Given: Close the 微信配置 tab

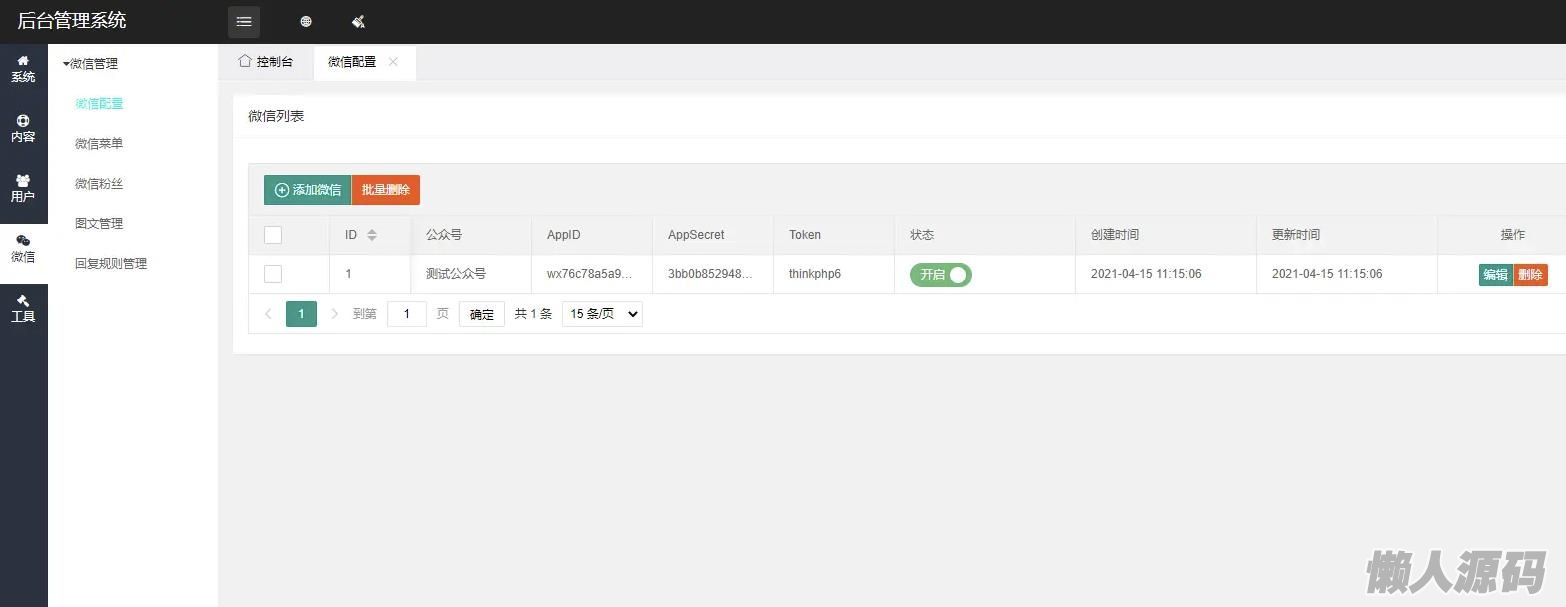Looking at the screenshot, I should [x=393, y=62].
